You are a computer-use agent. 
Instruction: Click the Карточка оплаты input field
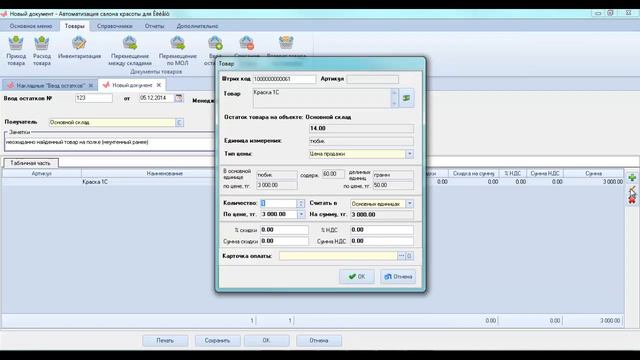(338, 256)
